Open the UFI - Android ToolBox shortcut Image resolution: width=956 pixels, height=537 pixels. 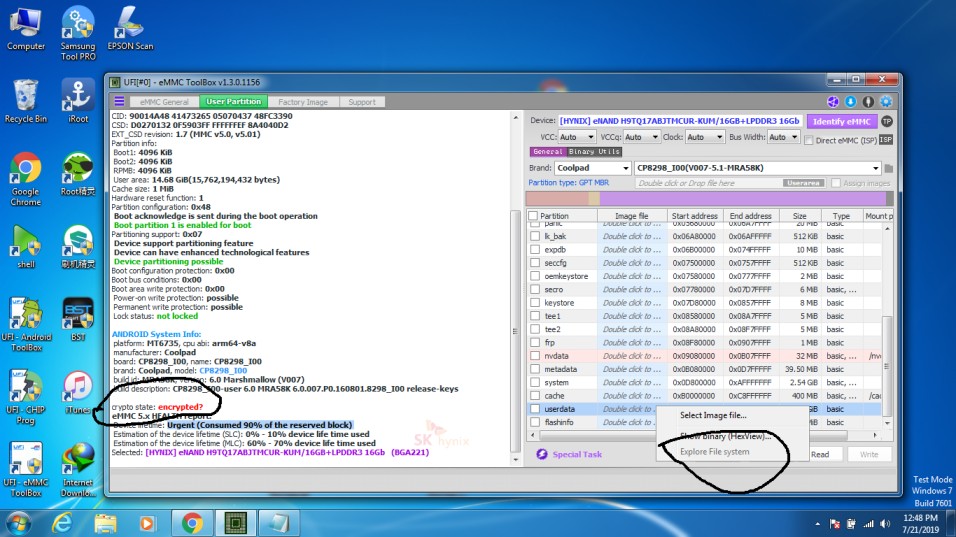(x=26, y=324)
